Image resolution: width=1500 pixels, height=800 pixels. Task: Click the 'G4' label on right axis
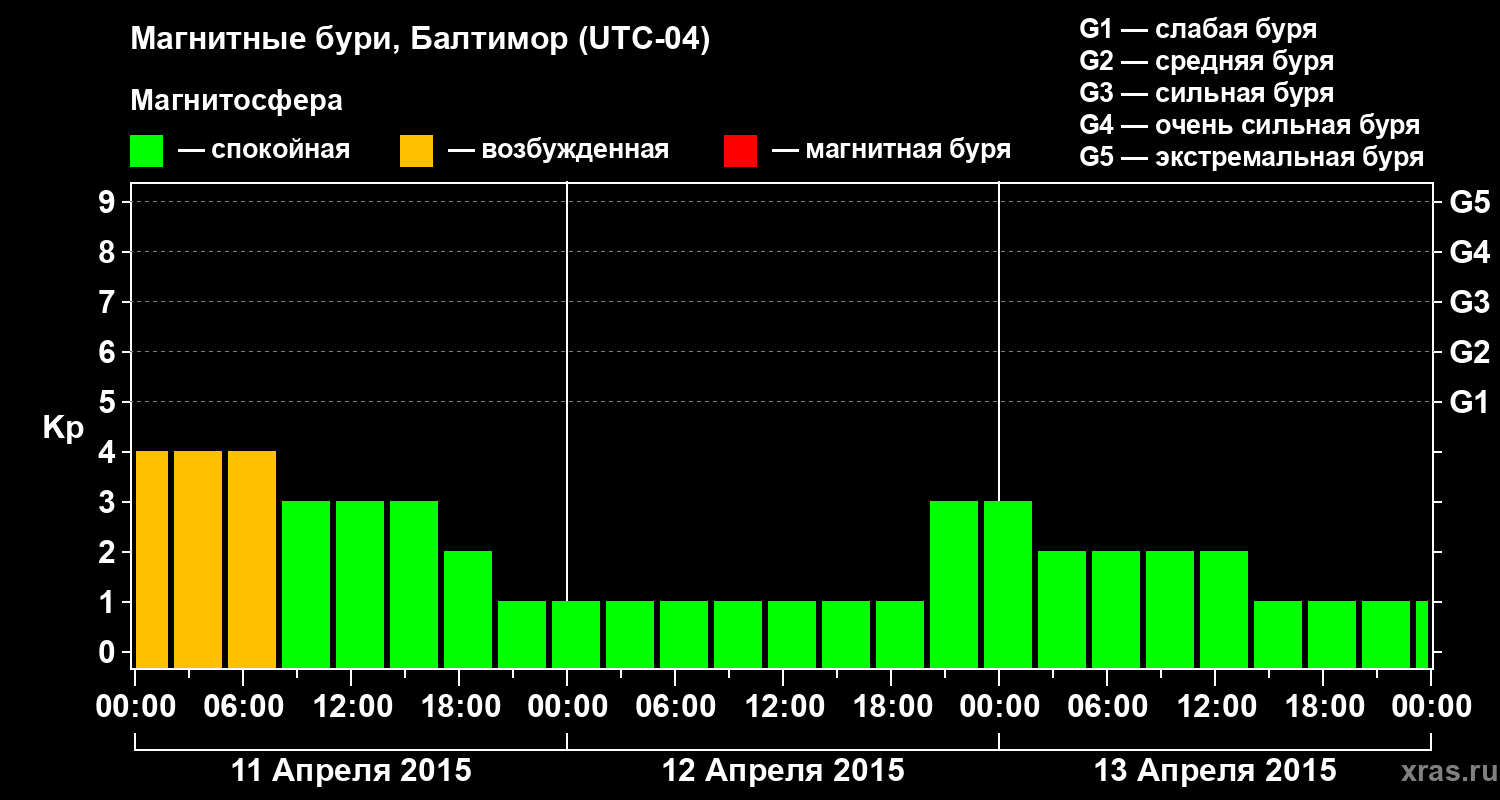[1469, 252]
